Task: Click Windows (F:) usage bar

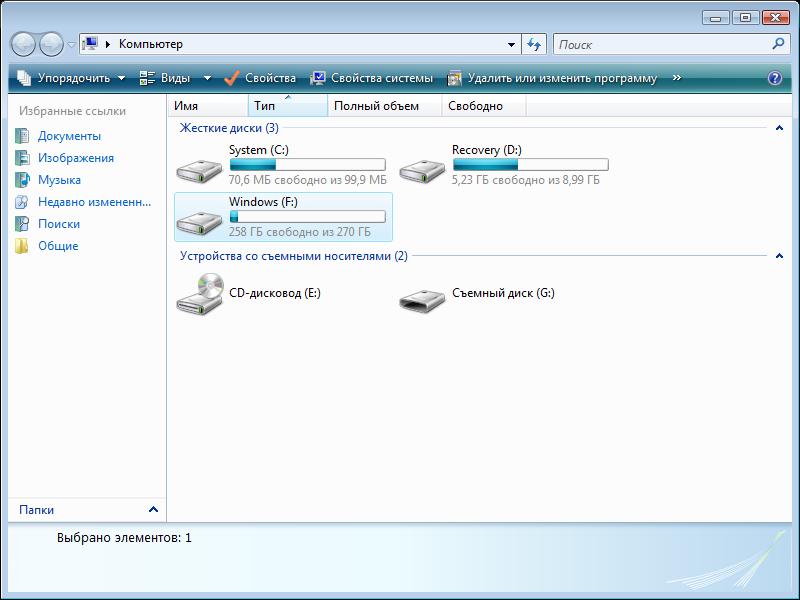Action: tap(308, 216)
